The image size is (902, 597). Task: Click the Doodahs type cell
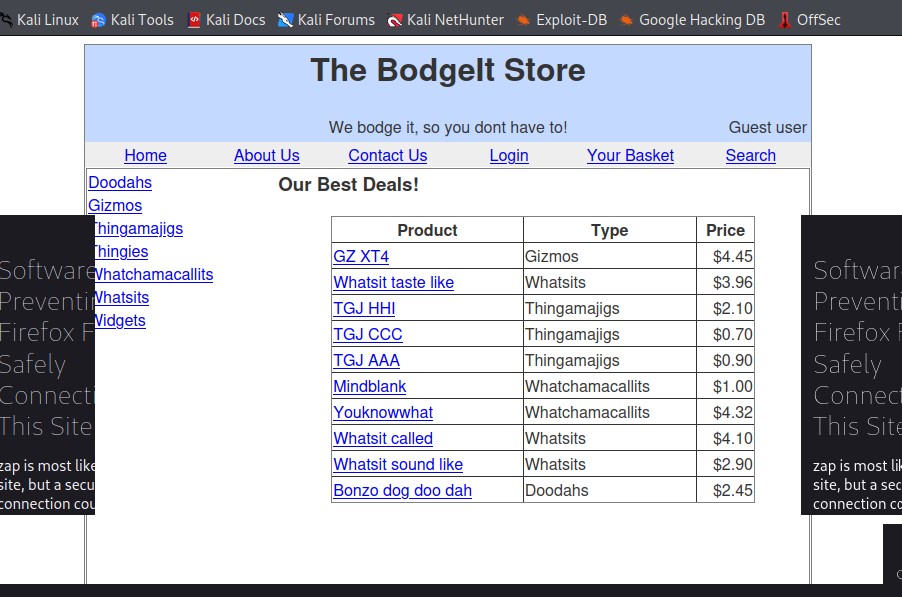tap(610, 491)
